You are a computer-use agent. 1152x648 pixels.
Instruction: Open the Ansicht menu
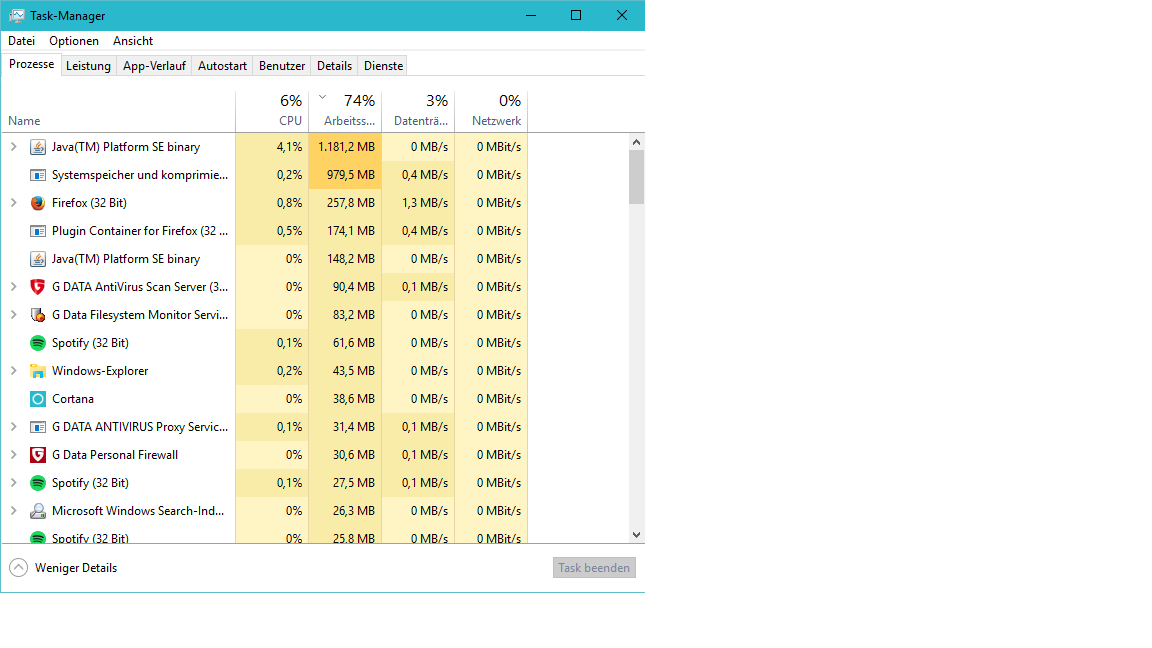133,41
